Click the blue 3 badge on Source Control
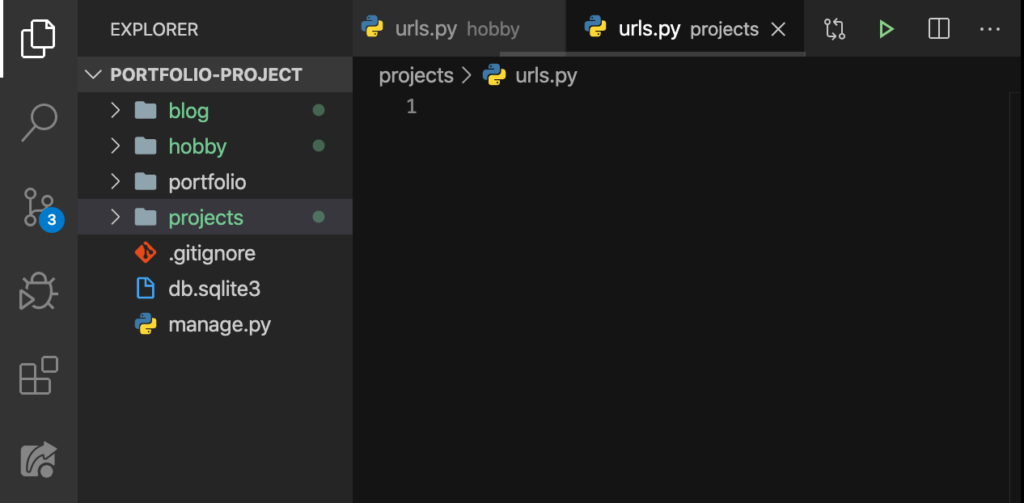 pyautogui.click(x=52, y=220)
